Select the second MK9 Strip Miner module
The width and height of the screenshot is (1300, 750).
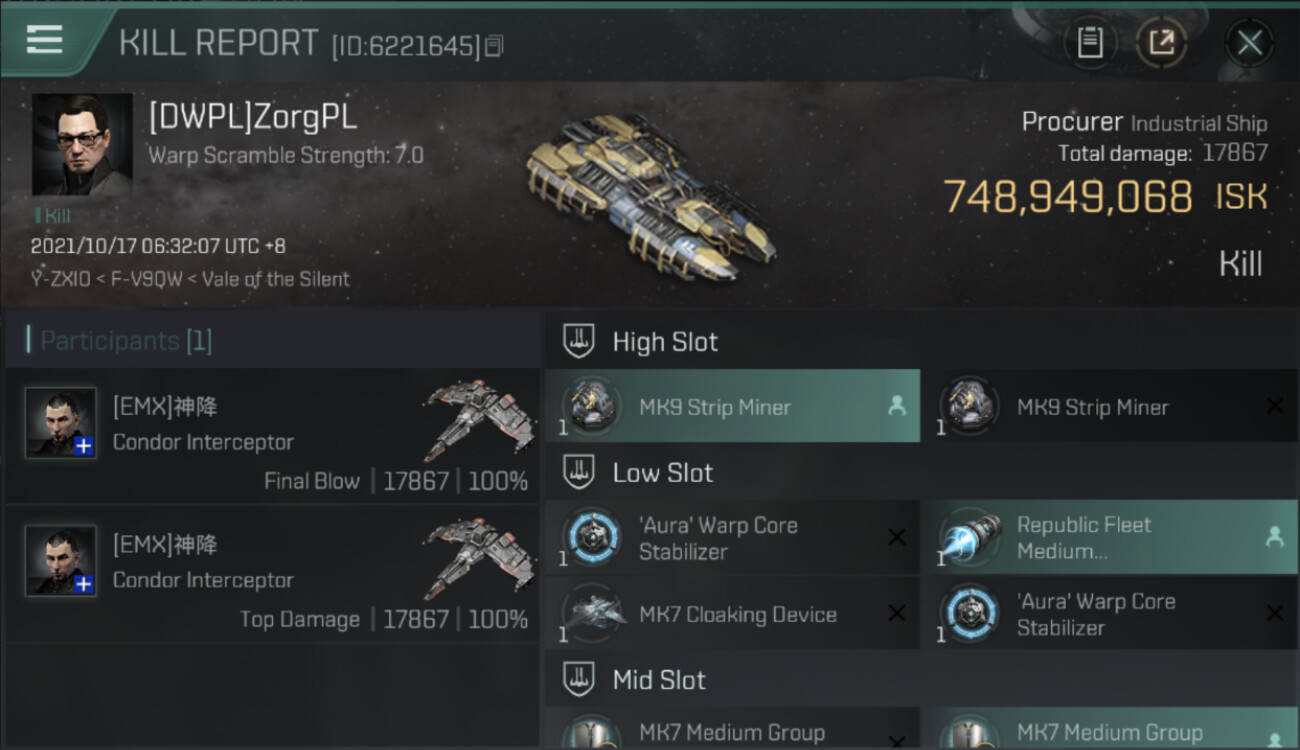[x=1110, y=406]
